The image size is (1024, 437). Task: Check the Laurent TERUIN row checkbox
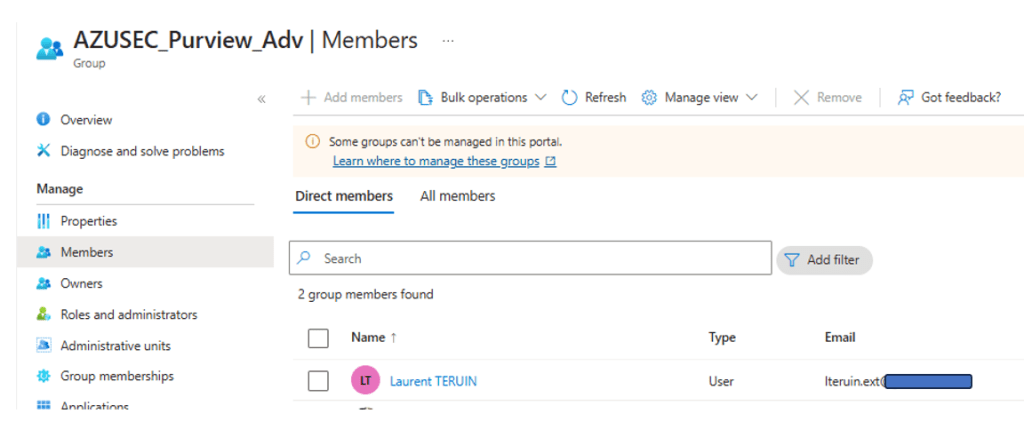pos(318,381)
